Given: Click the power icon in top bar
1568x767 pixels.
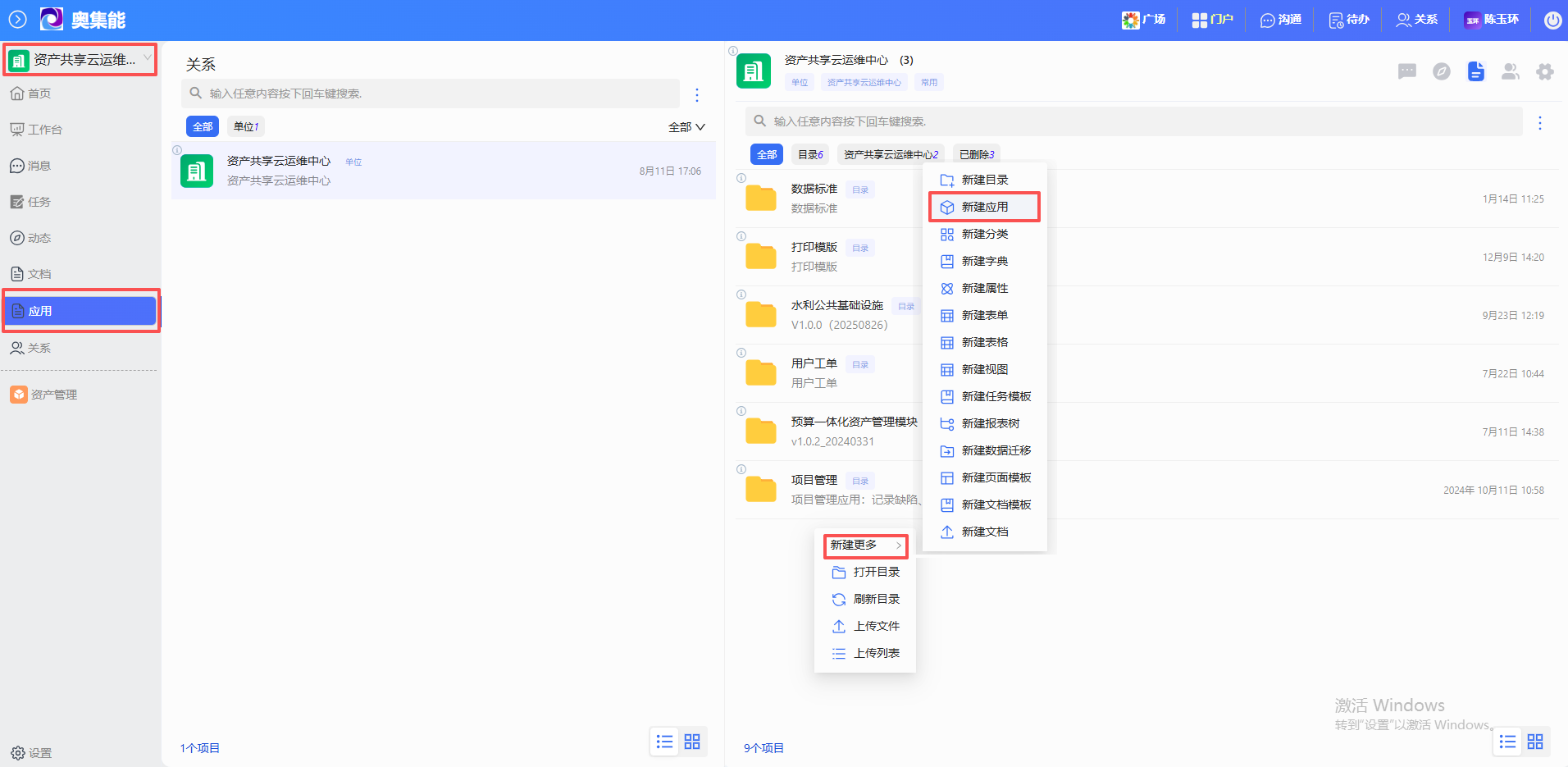Looking at the screenshot, I should 1552,20.
